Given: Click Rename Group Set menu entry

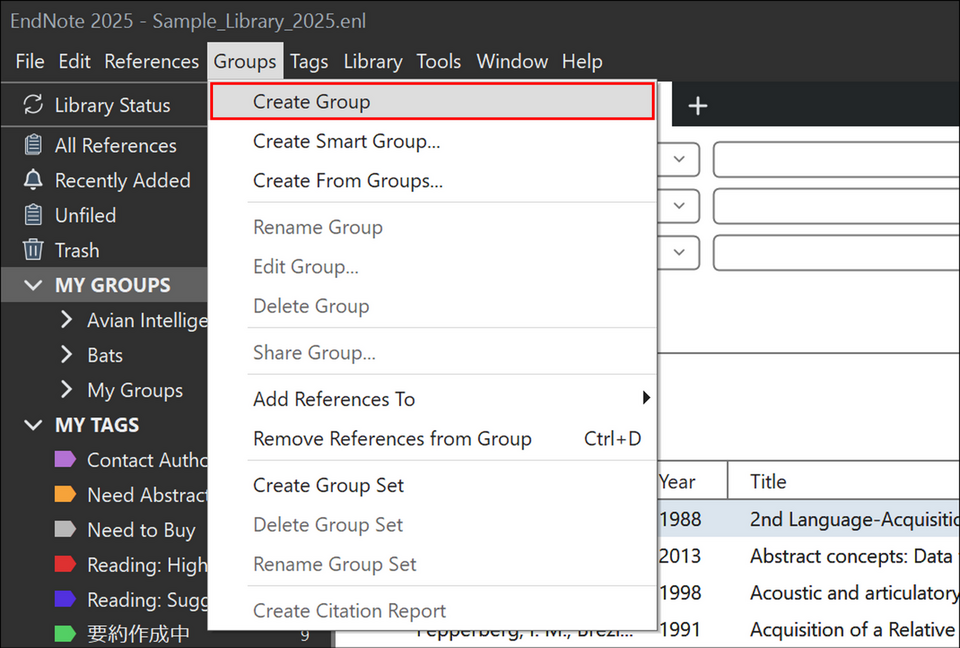Looking at the screenshot, I should (x=432, y=563).
